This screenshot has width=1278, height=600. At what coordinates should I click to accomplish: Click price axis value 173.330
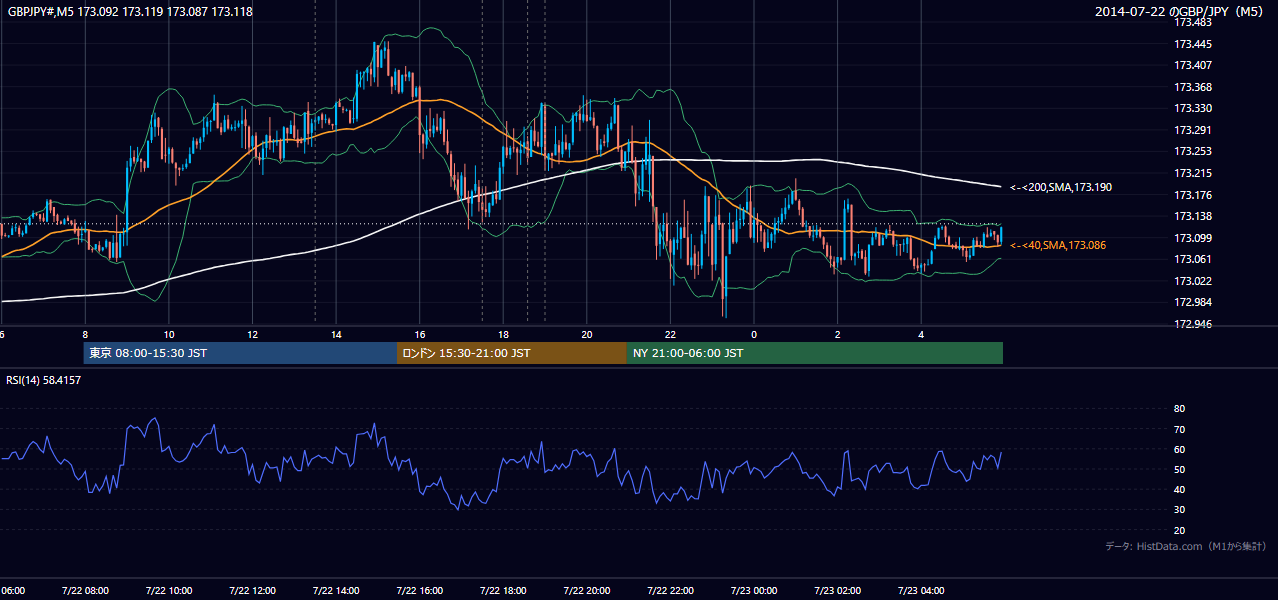(1193, 108)
